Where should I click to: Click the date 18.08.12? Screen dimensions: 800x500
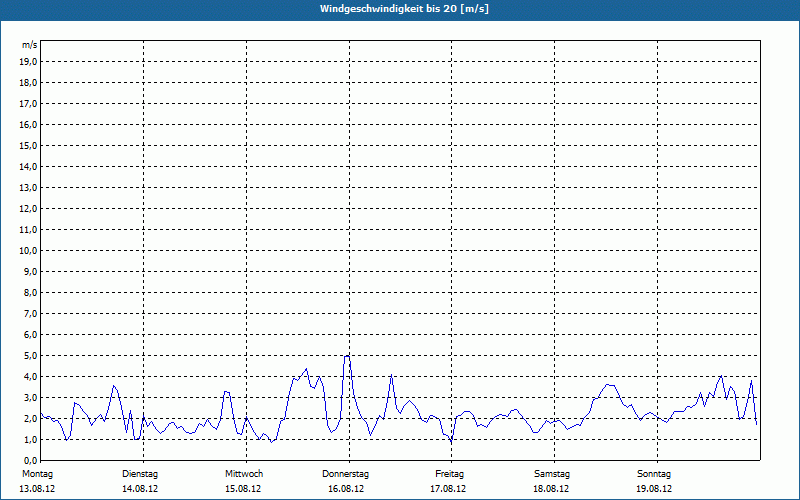[x=551, y=489]
